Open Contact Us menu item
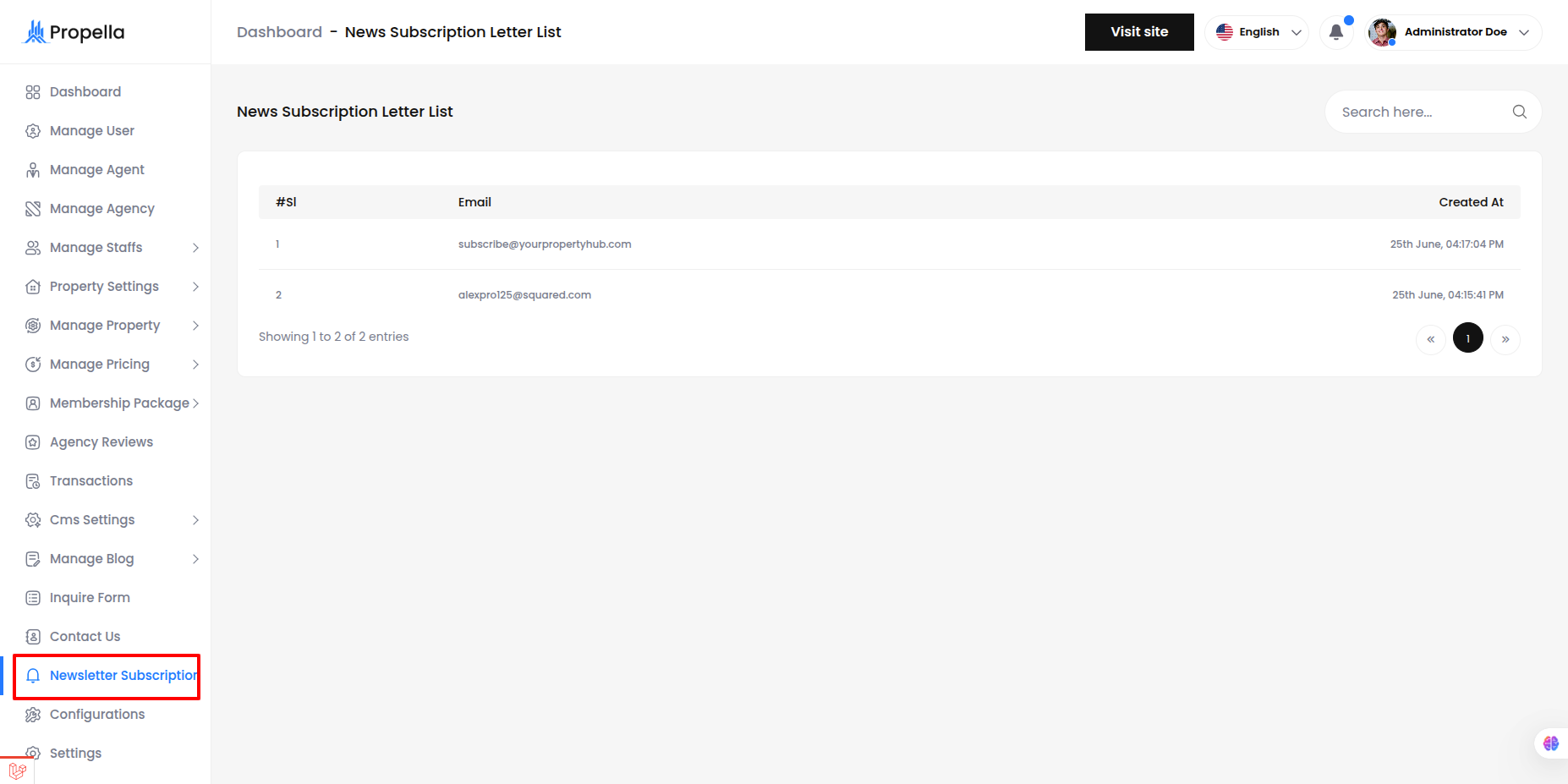 coord(85,637)
